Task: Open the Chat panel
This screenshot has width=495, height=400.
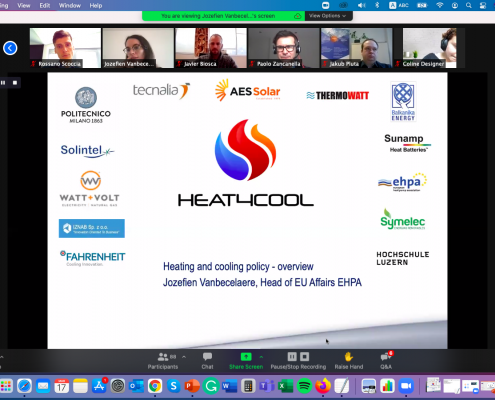Action: pyautogui.click(x=207, y=361)
